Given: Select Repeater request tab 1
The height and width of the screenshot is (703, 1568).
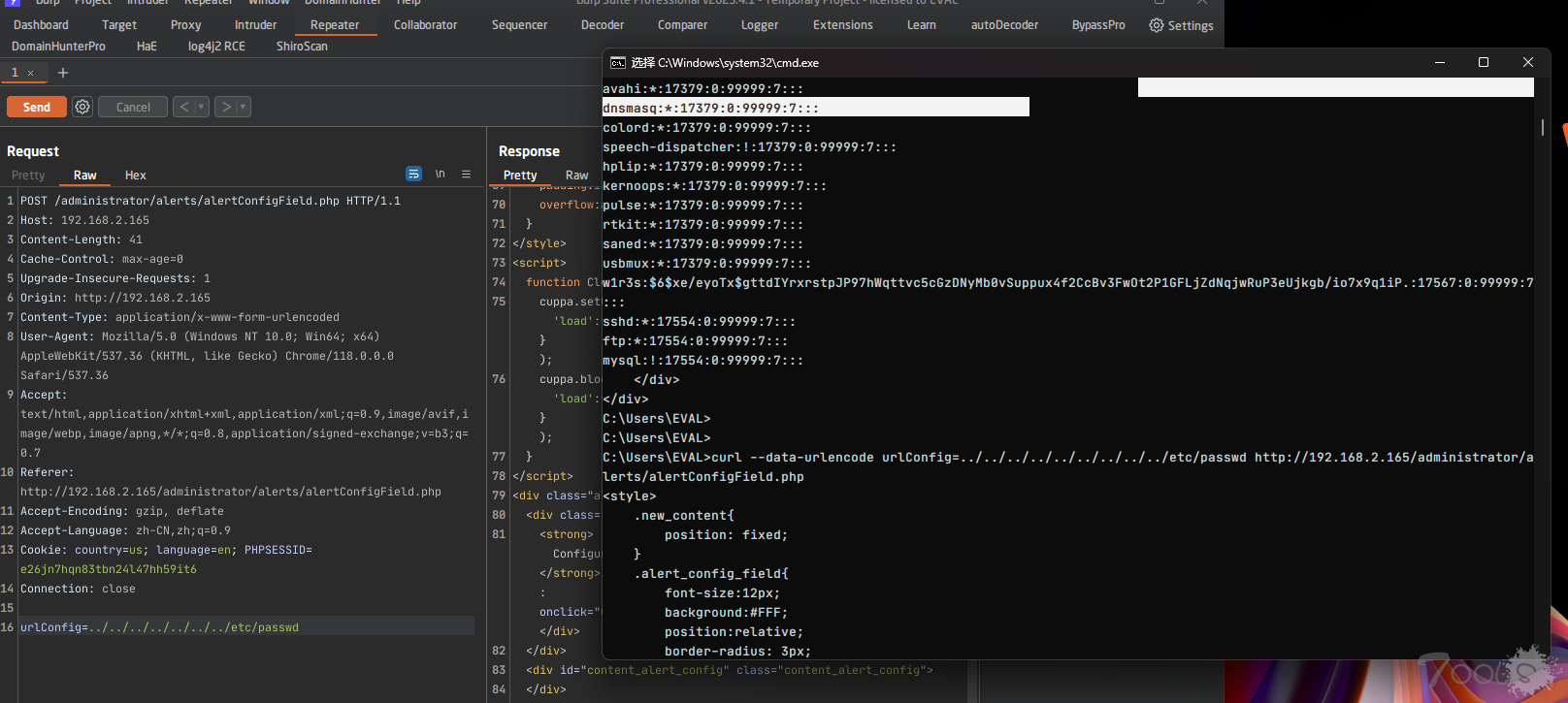Looking at the screenshot, I should [x=15, y=73].
